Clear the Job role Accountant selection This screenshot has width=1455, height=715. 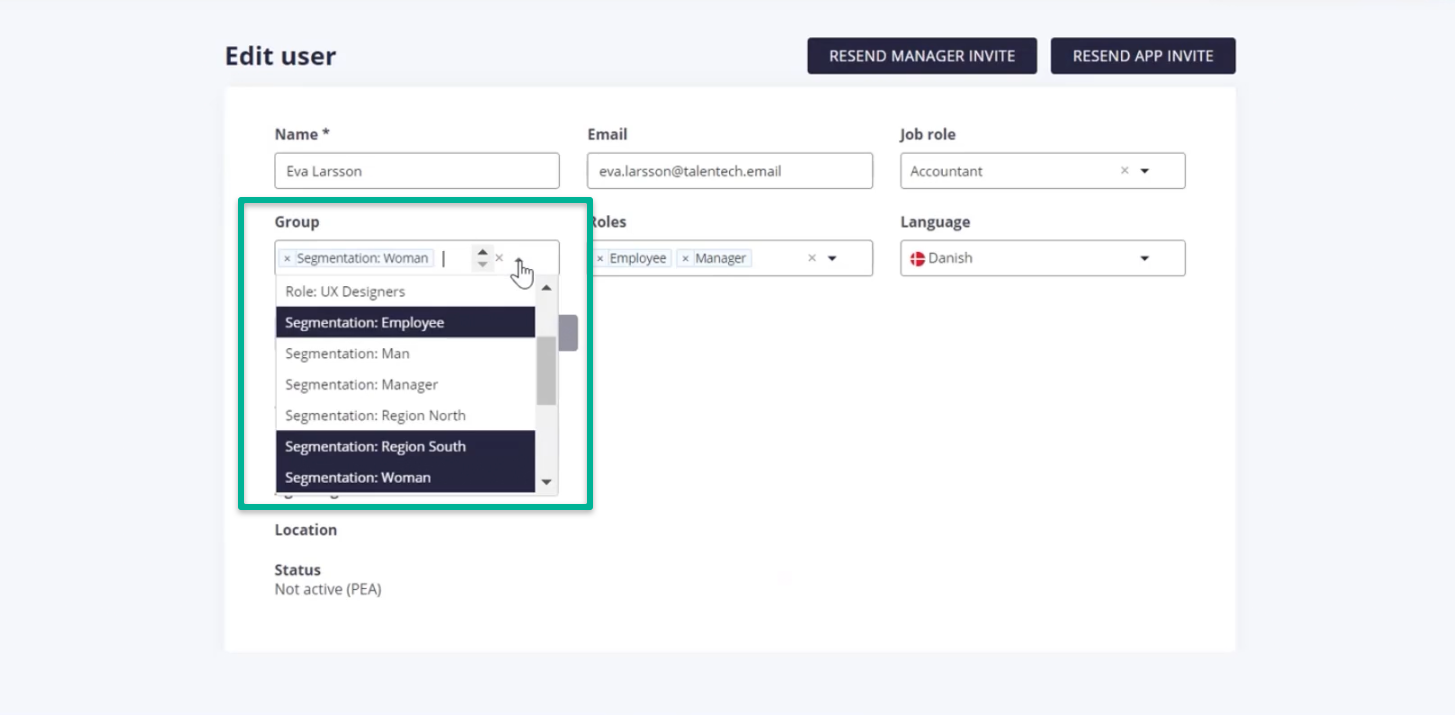[x=1124, y=171]
